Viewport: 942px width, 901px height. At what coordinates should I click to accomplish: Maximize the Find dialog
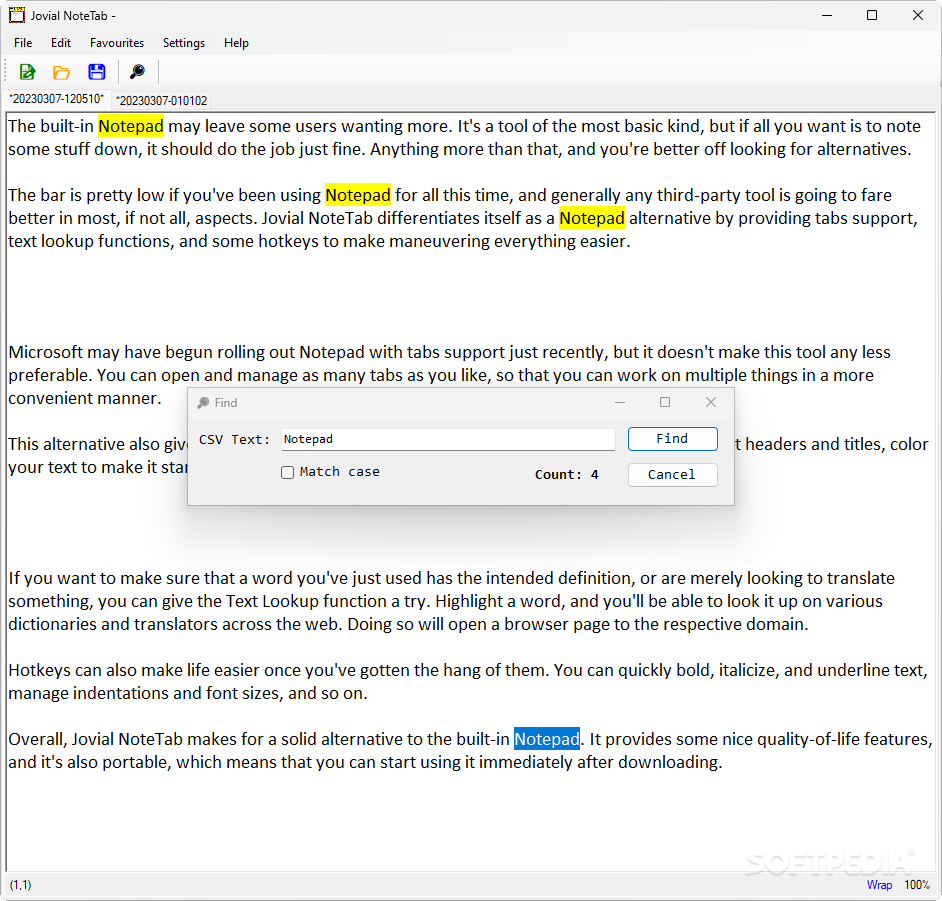[665, 402]
